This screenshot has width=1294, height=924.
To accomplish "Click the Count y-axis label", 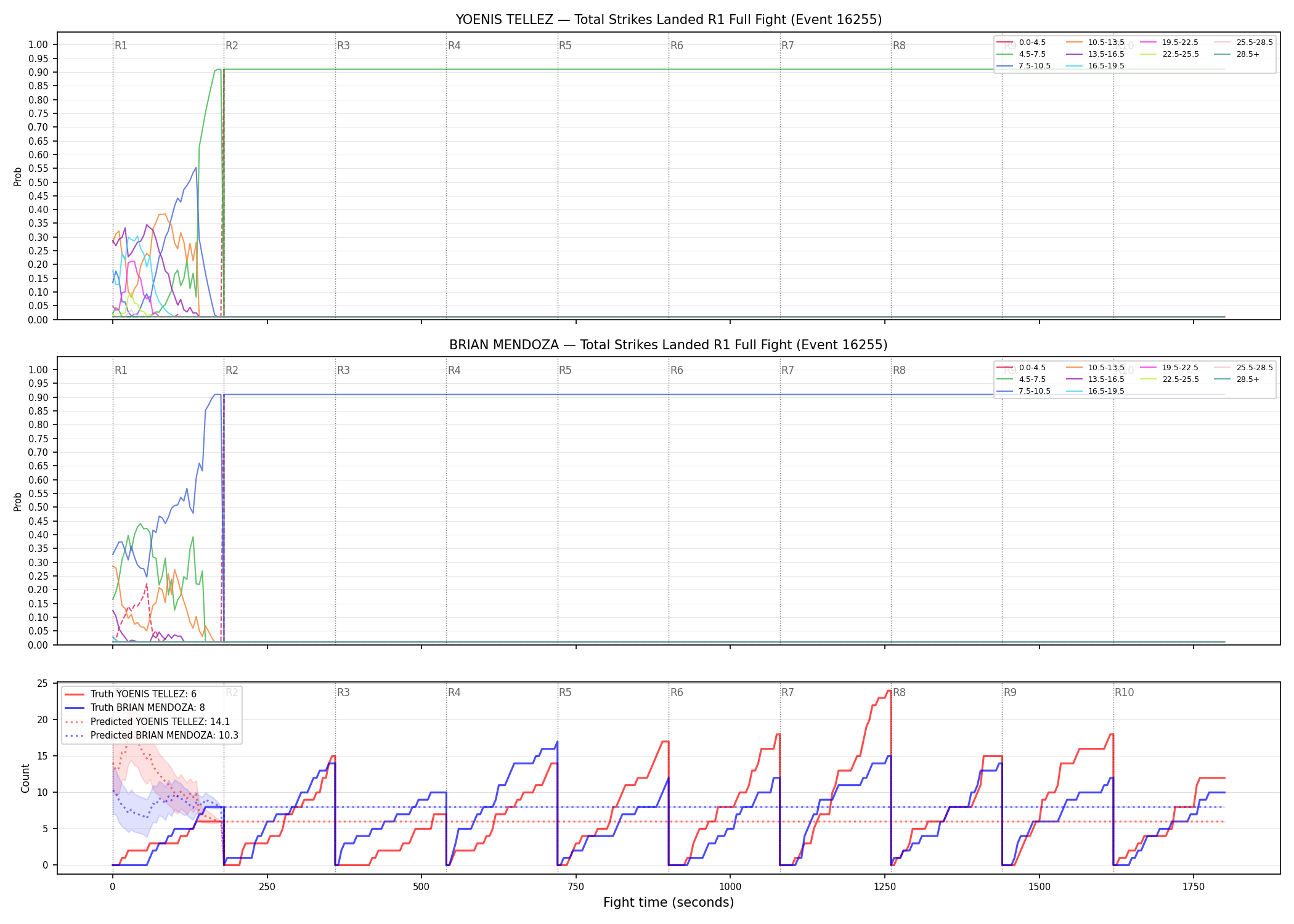I will [25, 778].
